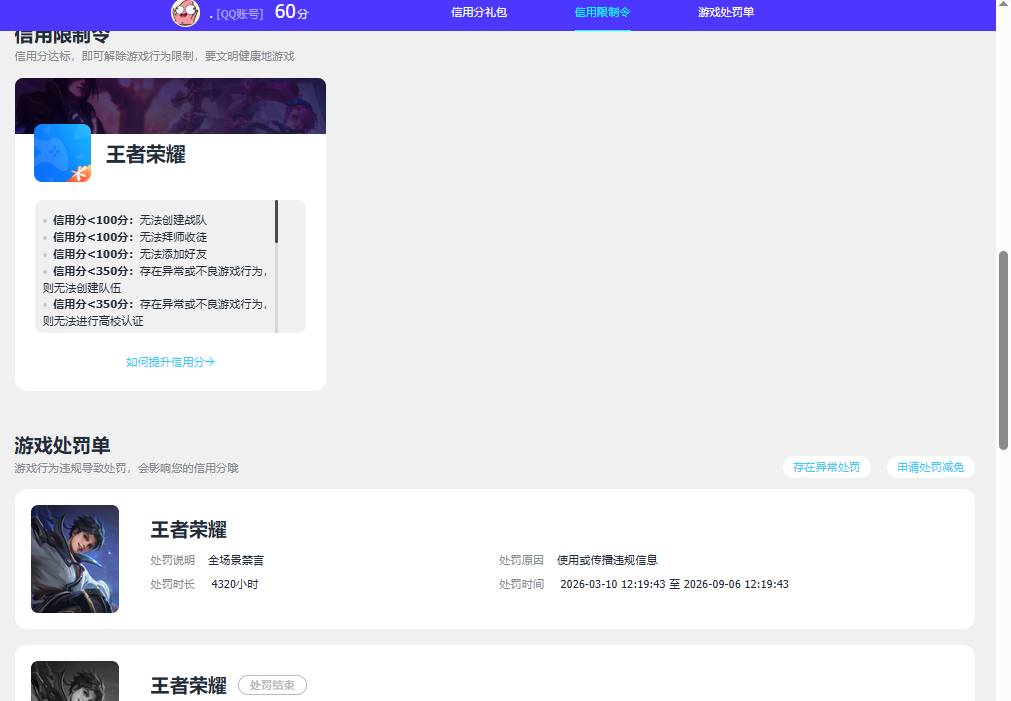
Task: Click the grayscale hero thumbnail of ended penalty
Action: [75, 680]
